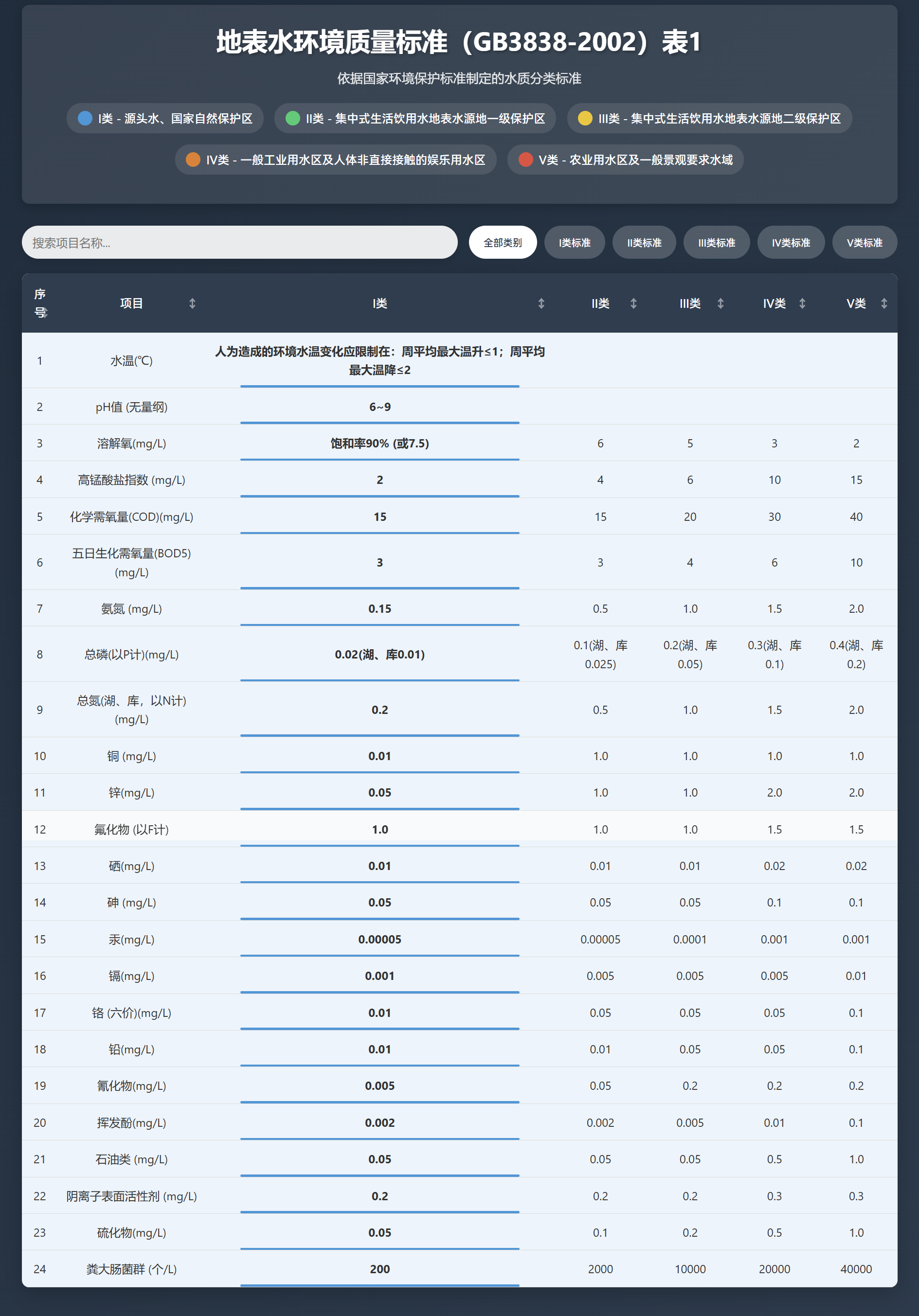919x1316 pixels.
Task: Select the 镉(mg/L) row name
Action: coord(131,976)
